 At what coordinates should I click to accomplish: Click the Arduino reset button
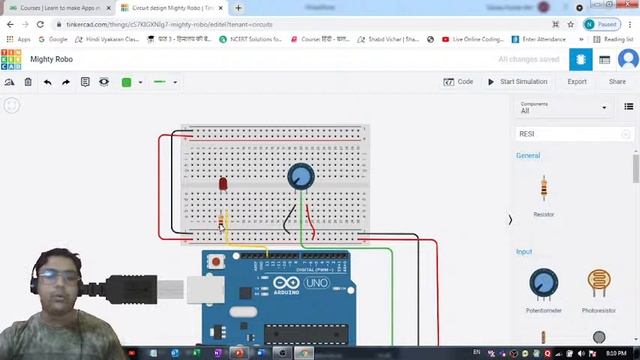tap(216, 261)
